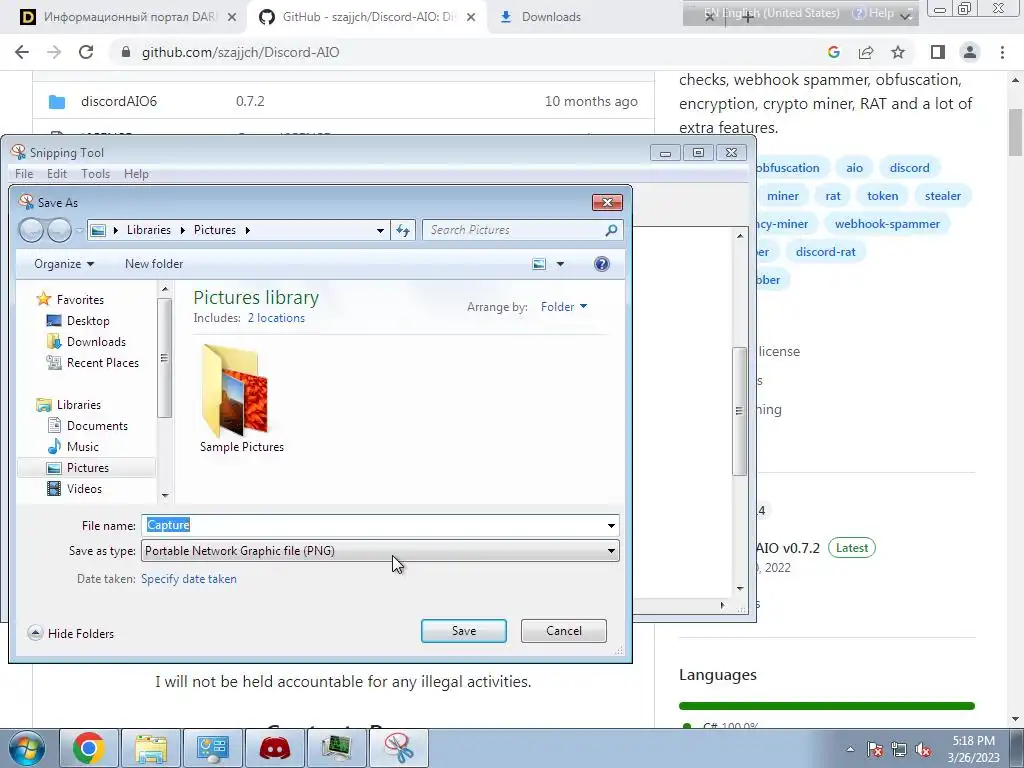Open the dialog Help icon
This screenshot has height=768, width=1024.
[601, 264]
